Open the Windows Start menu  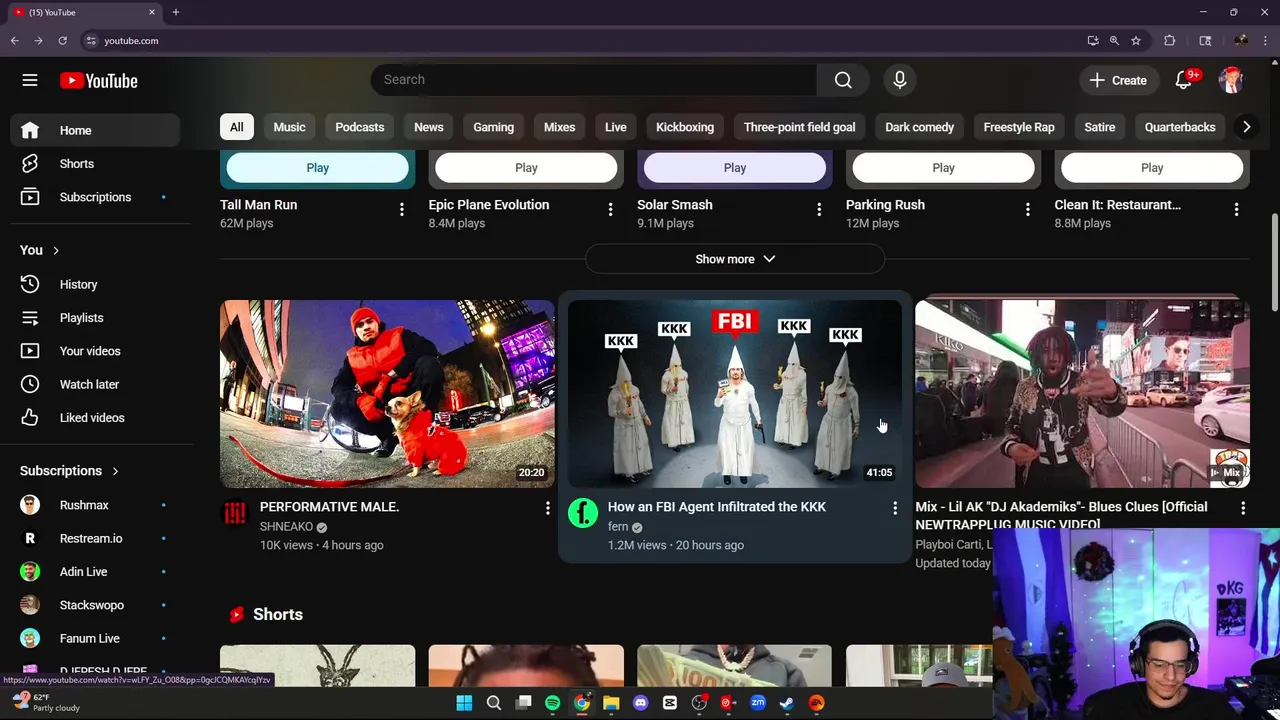(464, 703)
